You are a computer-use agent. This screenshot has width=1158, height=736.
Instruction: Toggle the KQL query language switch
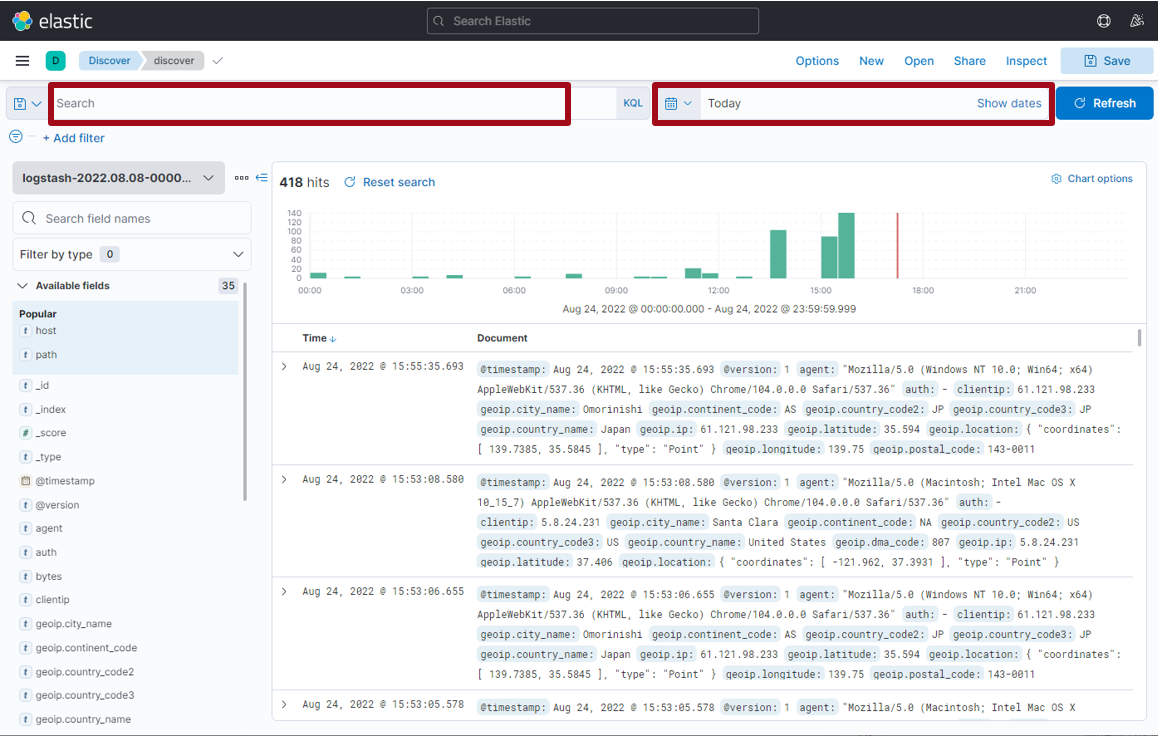(633, 103)
